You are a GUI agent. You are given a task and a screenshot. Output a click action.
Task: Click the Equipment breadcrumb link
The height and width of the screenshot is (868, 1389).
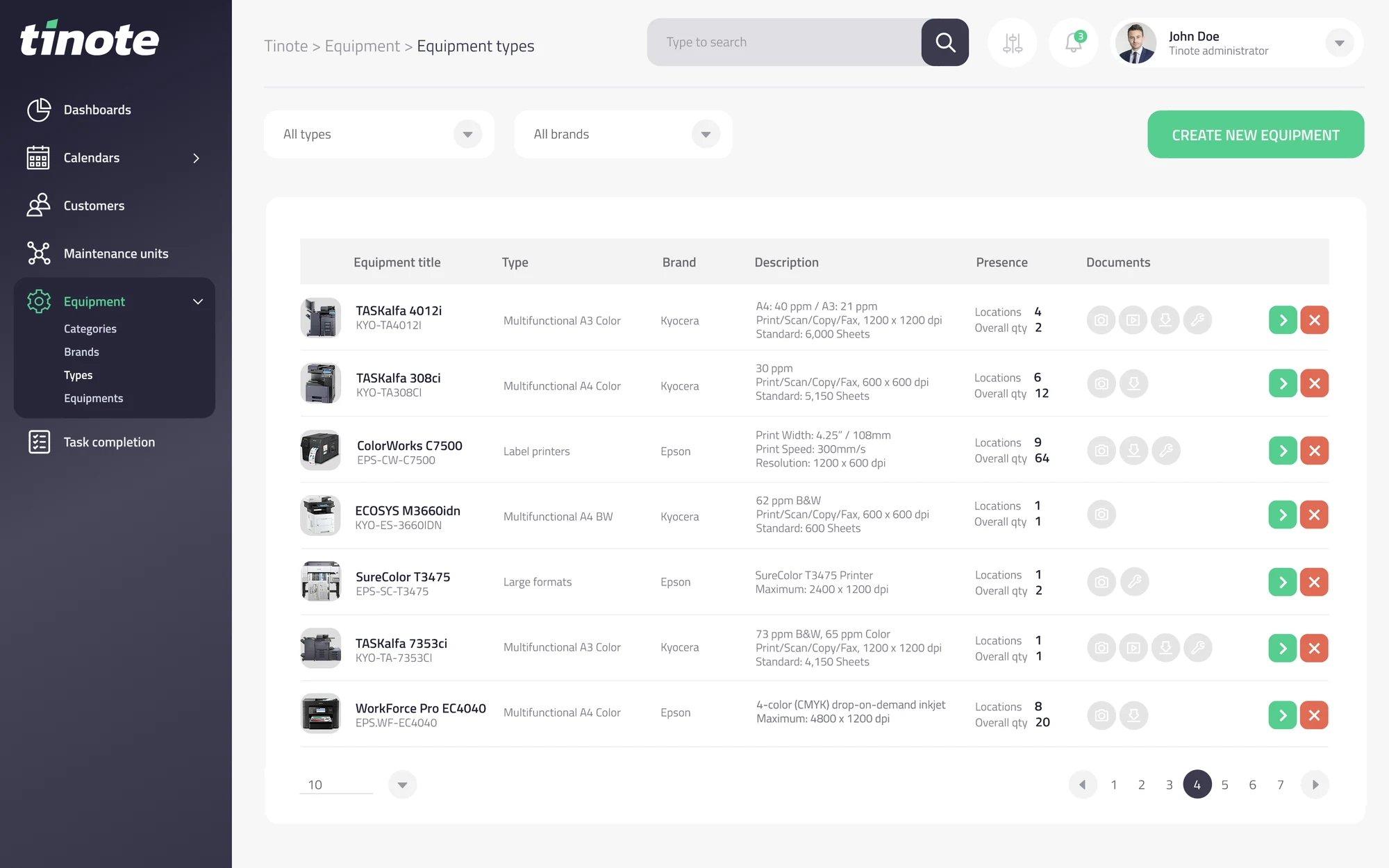(x=363, y=46)
